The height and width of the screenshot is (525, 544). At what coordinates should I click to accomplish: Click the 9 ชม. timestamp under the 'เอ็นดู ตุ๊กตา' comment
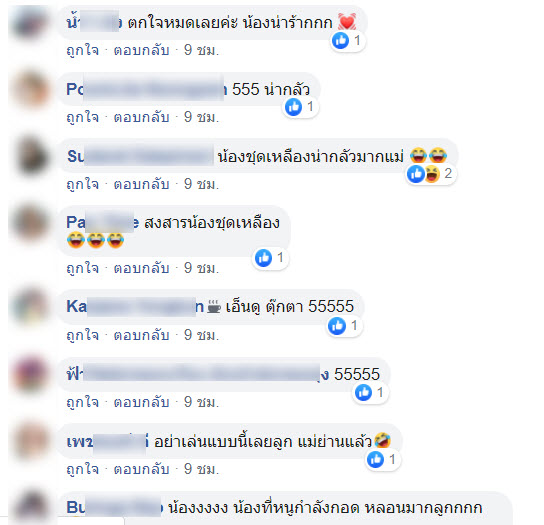point(201,335)
